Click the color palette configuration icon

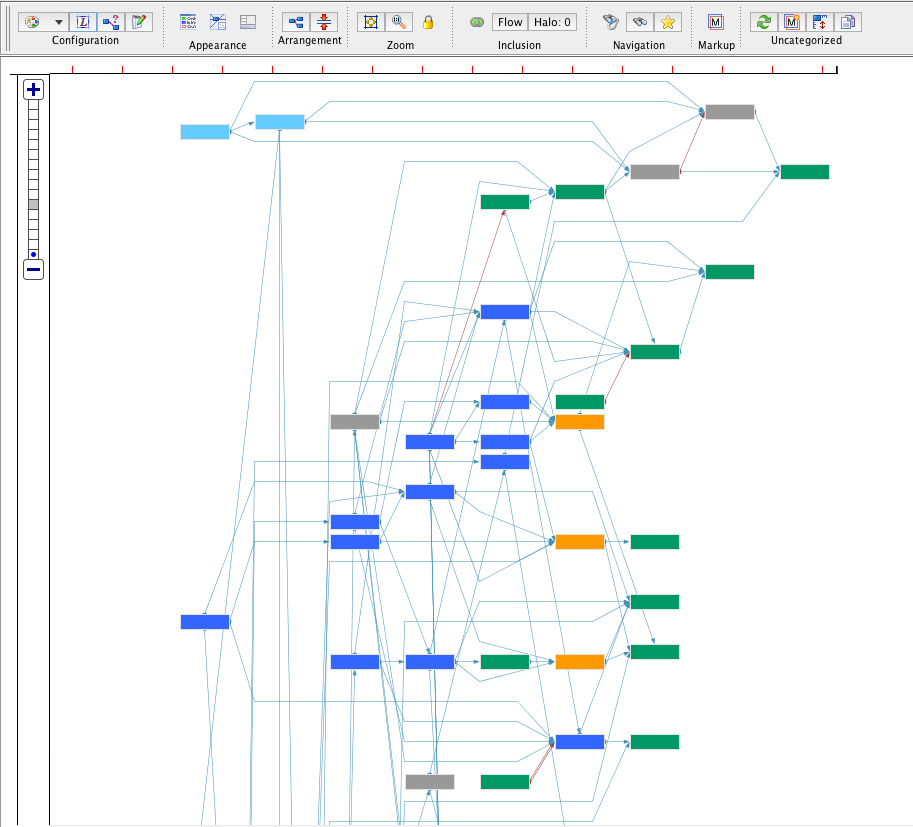pyautogui.click(x=32, y=22)
